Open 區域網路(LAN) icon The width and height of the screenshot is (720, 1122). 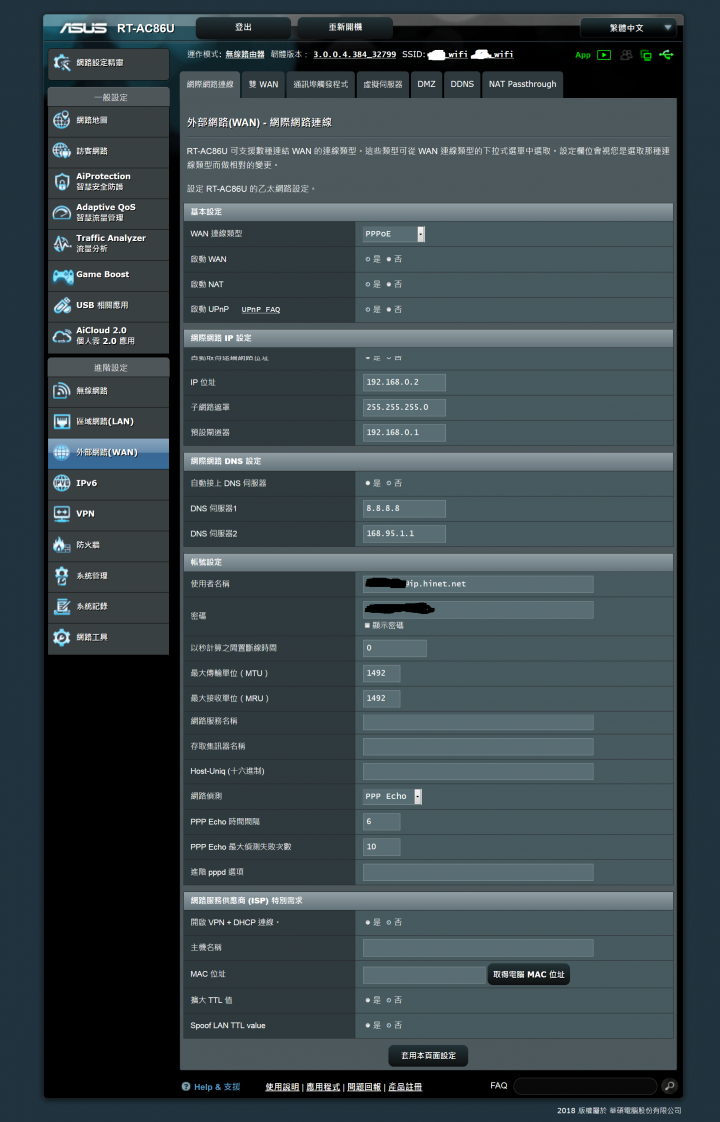[62, 421]
